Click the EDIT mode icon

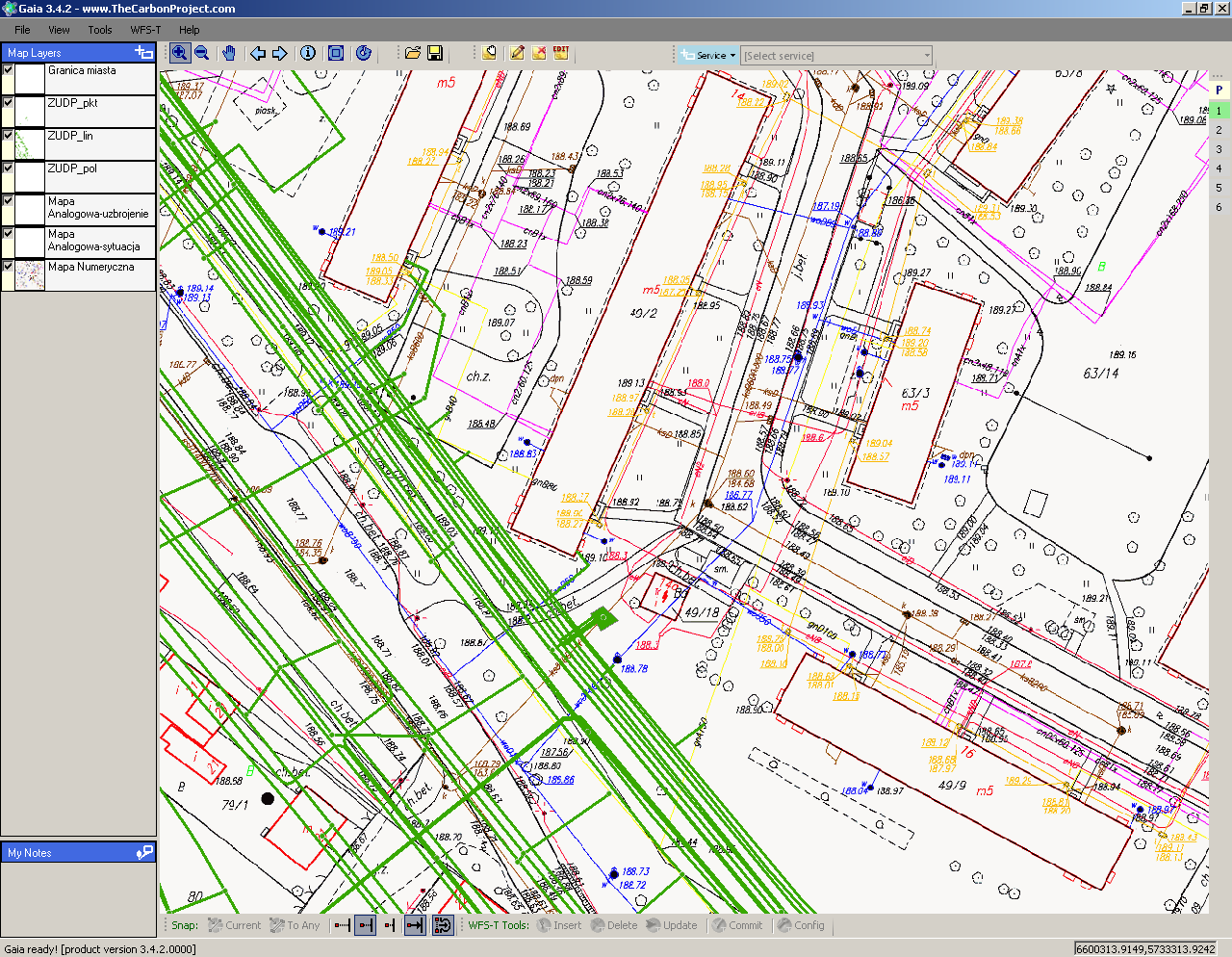(561, 53)
